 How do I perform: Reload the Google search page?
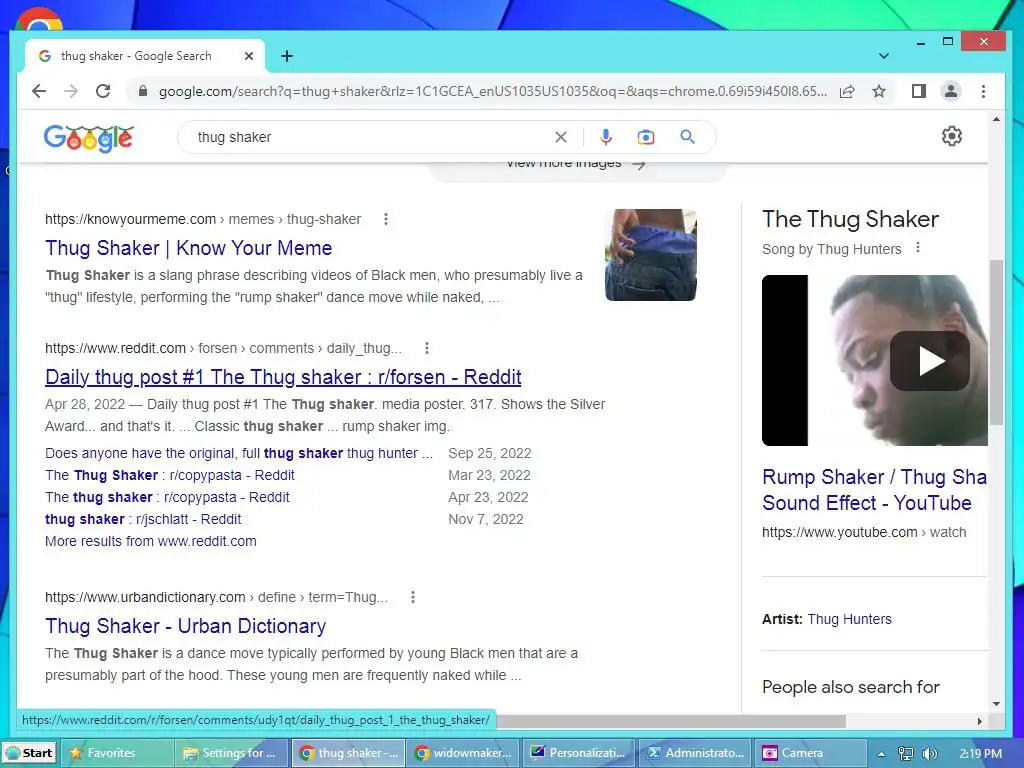(103, 91)
